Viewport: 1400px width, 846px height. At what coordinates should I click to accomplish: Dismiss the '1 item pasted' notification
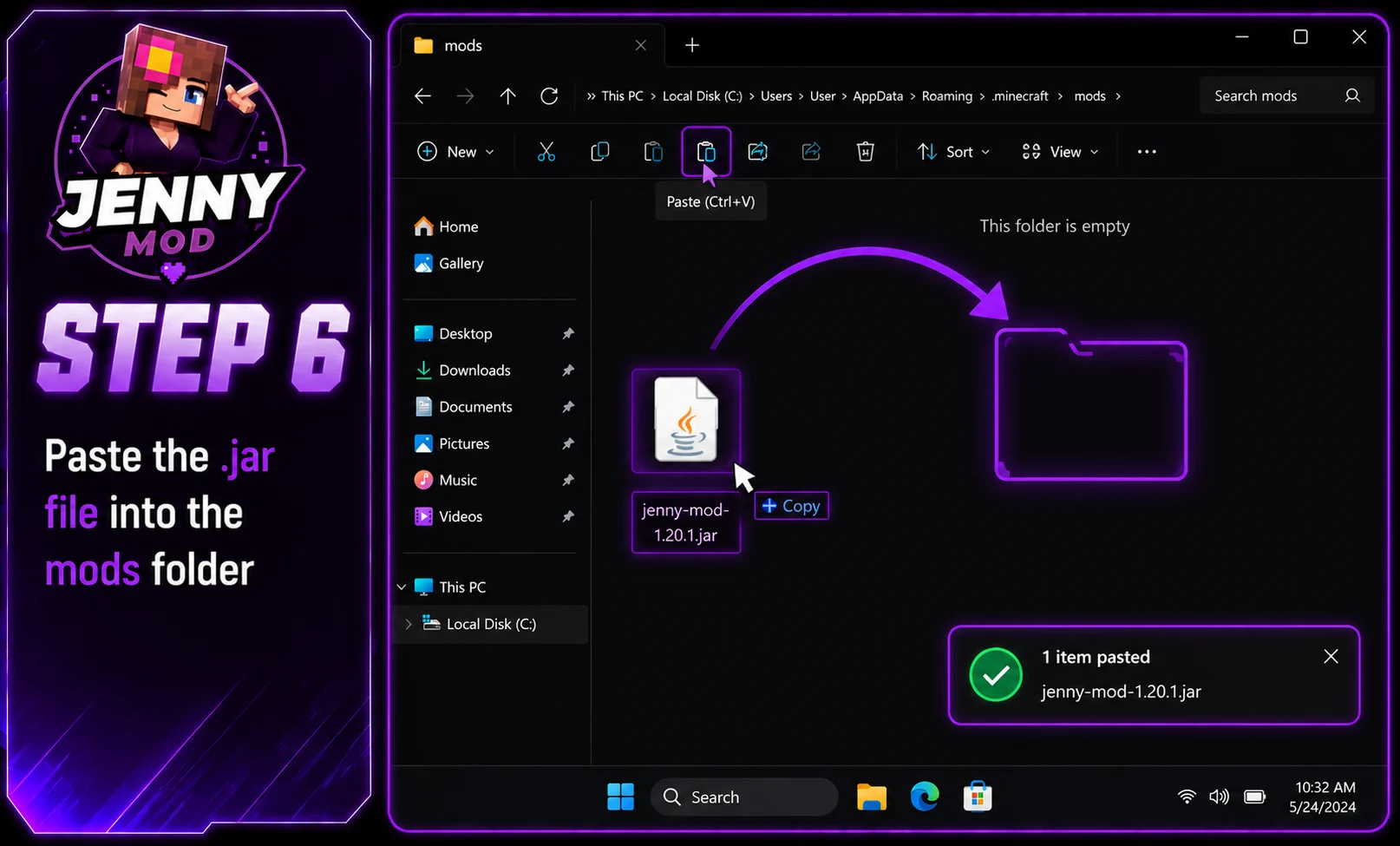(1331, 656)
